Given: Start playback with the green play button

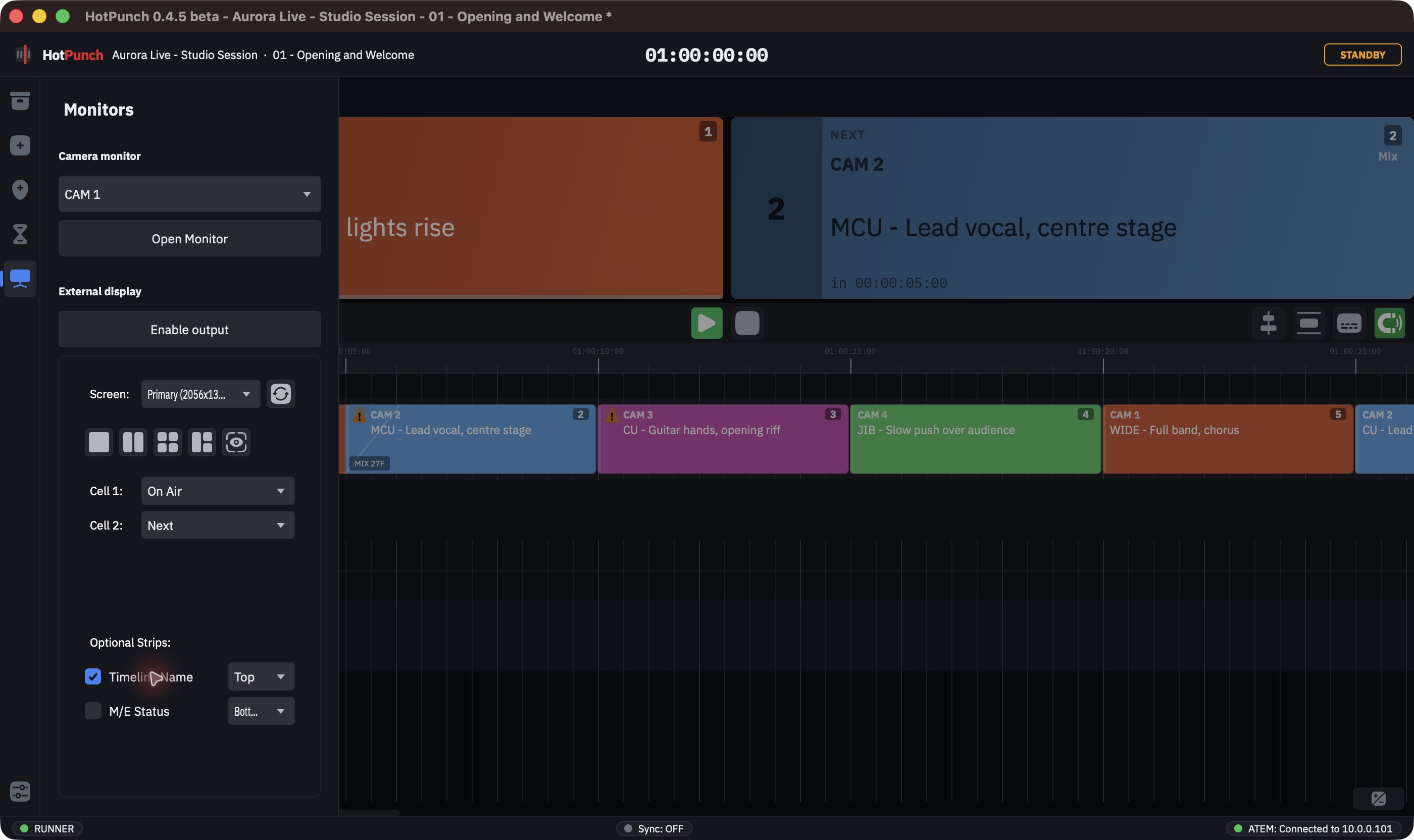Looking at the screenshot, I should [706, 323].
